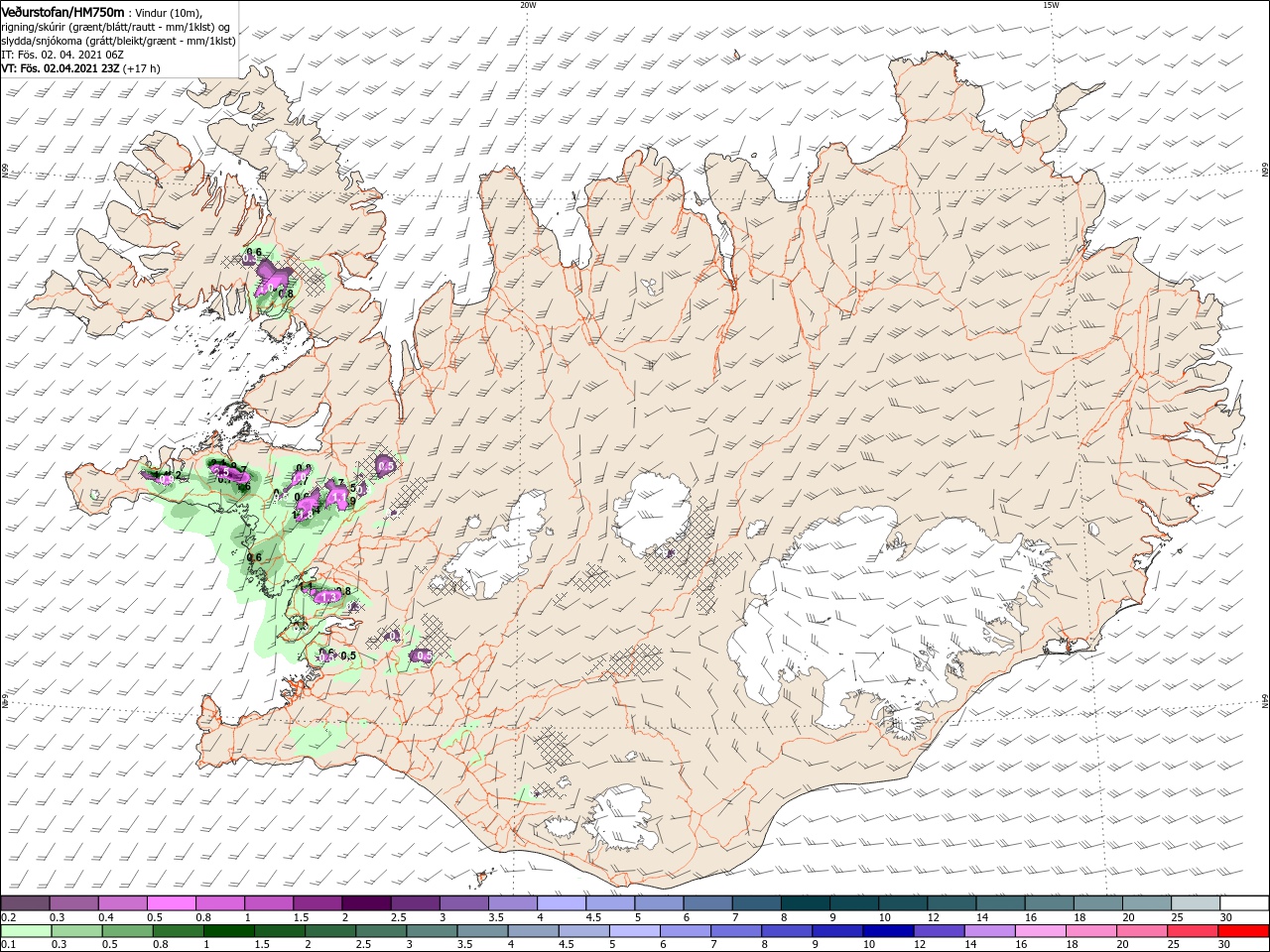Click the '2.5' label in the snow legend row

(x=399, y=917)
